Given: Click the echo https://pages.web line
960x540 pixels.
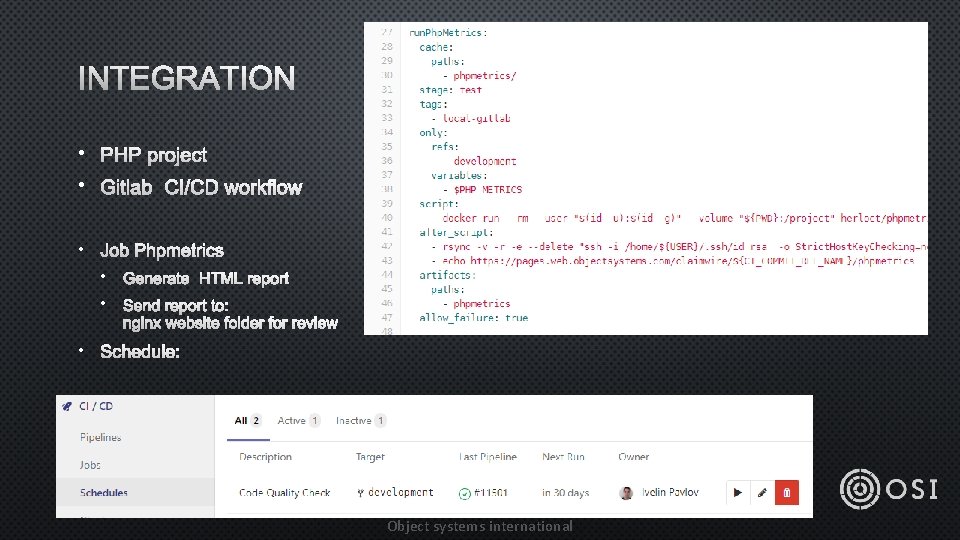Looking at the screenshot, I should [672, 260].
